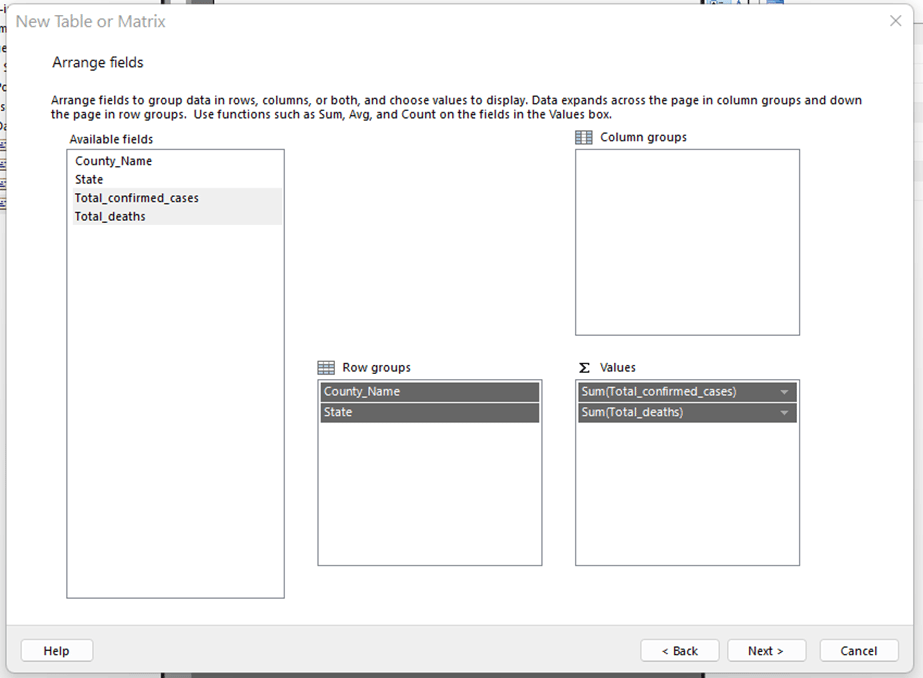The height and width of the screenshot is (678, 923).
Task: Click the Row groups grid icon
Action: [x=326, y=367]
